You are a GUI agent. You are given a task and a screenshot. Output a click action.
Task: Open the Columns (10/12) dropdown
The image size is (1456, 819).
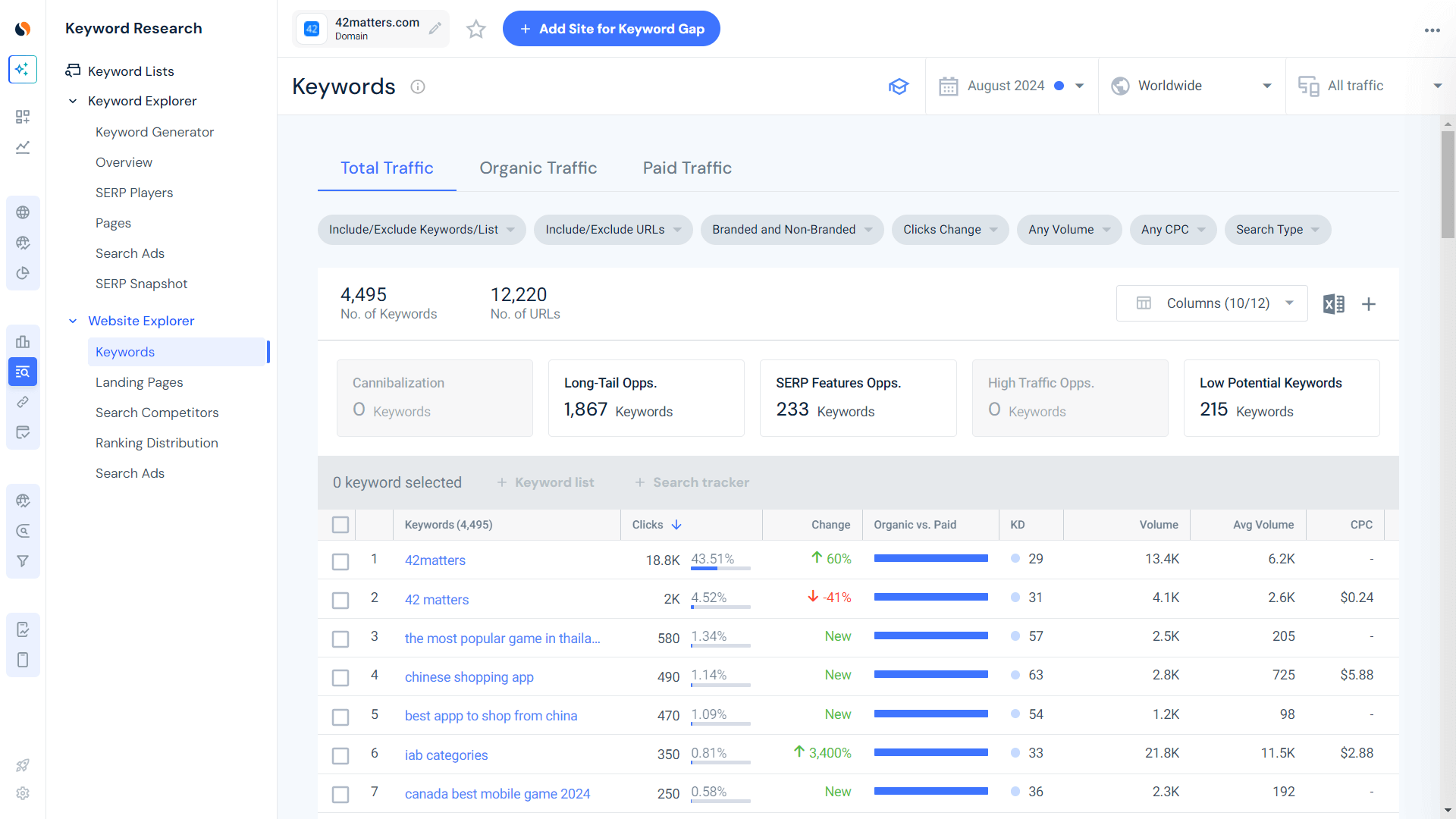pyautogui.click(x=1211, y=303)
